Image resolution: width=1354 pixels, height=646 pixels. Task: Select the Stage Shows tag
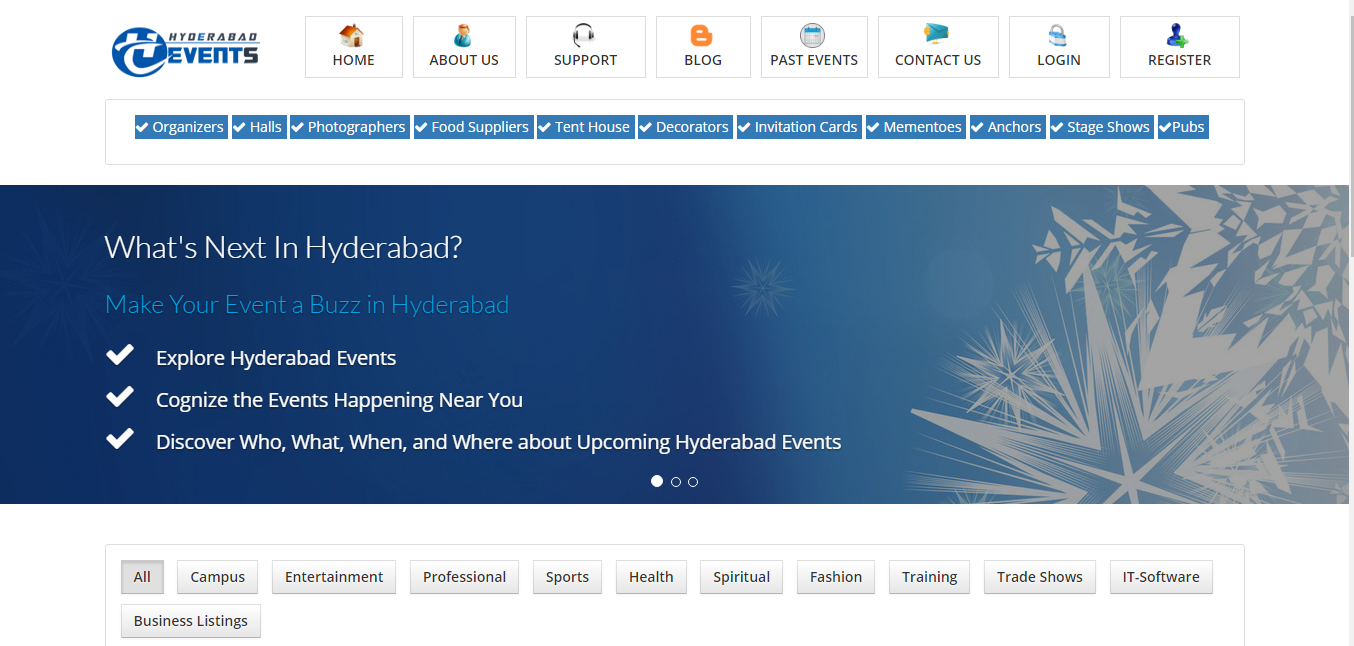(1102, 127)
